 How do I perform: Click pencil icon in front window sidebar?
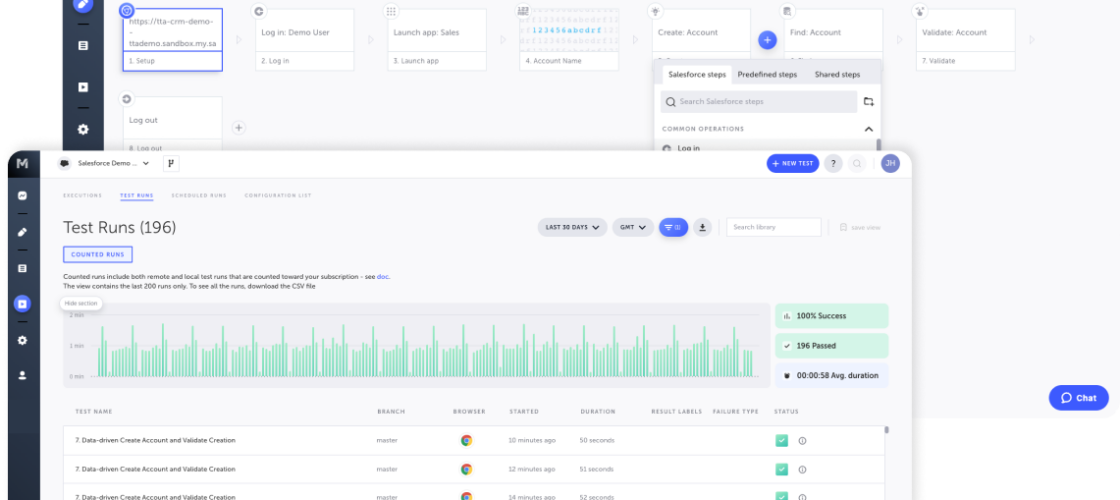[22, 232]
